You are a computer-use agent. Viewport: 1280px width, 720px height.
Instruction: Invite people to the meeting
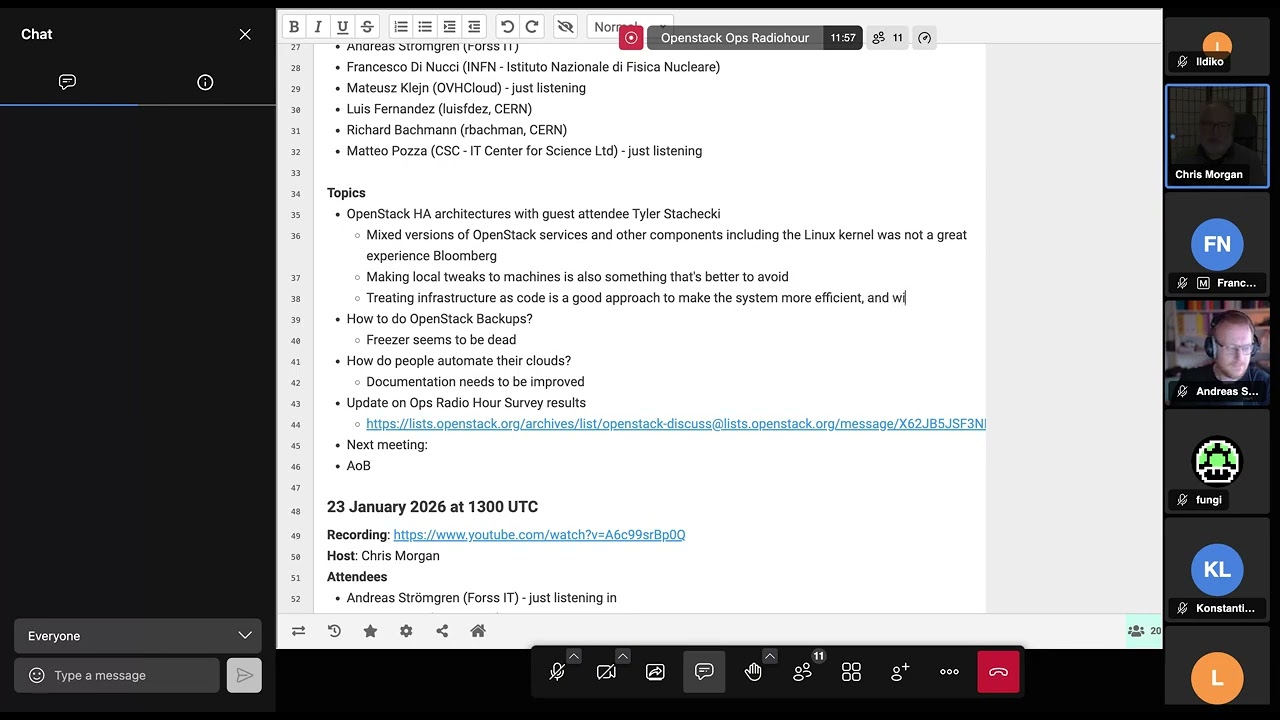[x=900, y=672]
